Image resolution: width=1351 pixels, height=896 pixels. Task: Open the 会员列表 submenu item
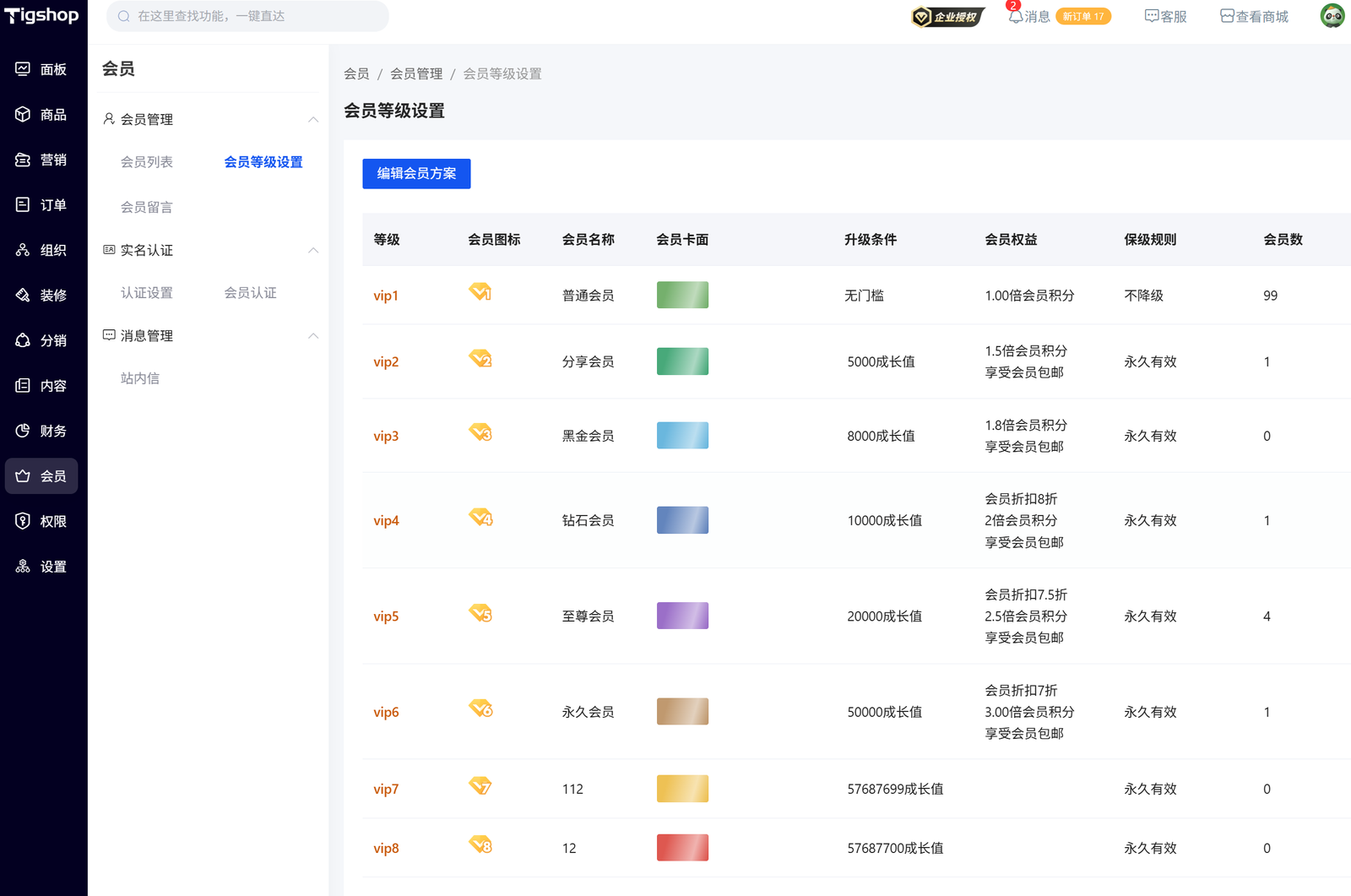tap(147, 162)
